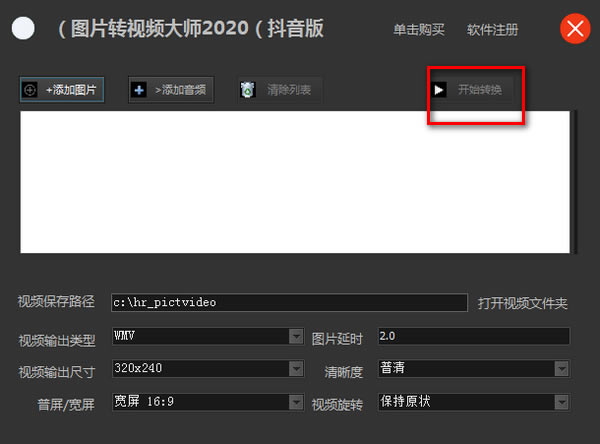The width and height of the screenshot is (600, 444).
Task: Click the 清除列表 button label
Action: [x=289, y=90]
